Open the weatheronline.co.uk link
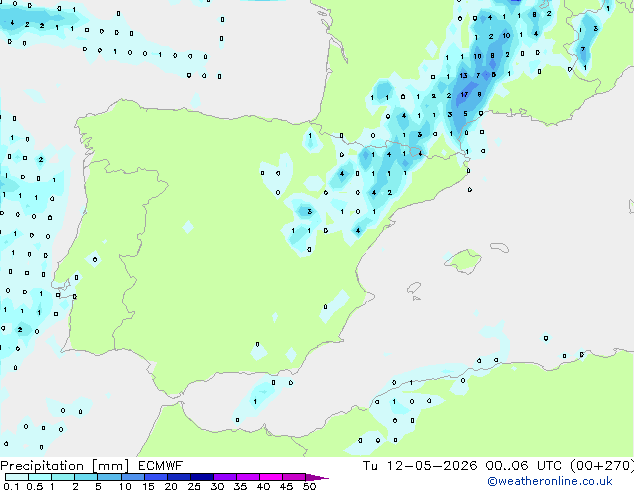 point(550,481)
